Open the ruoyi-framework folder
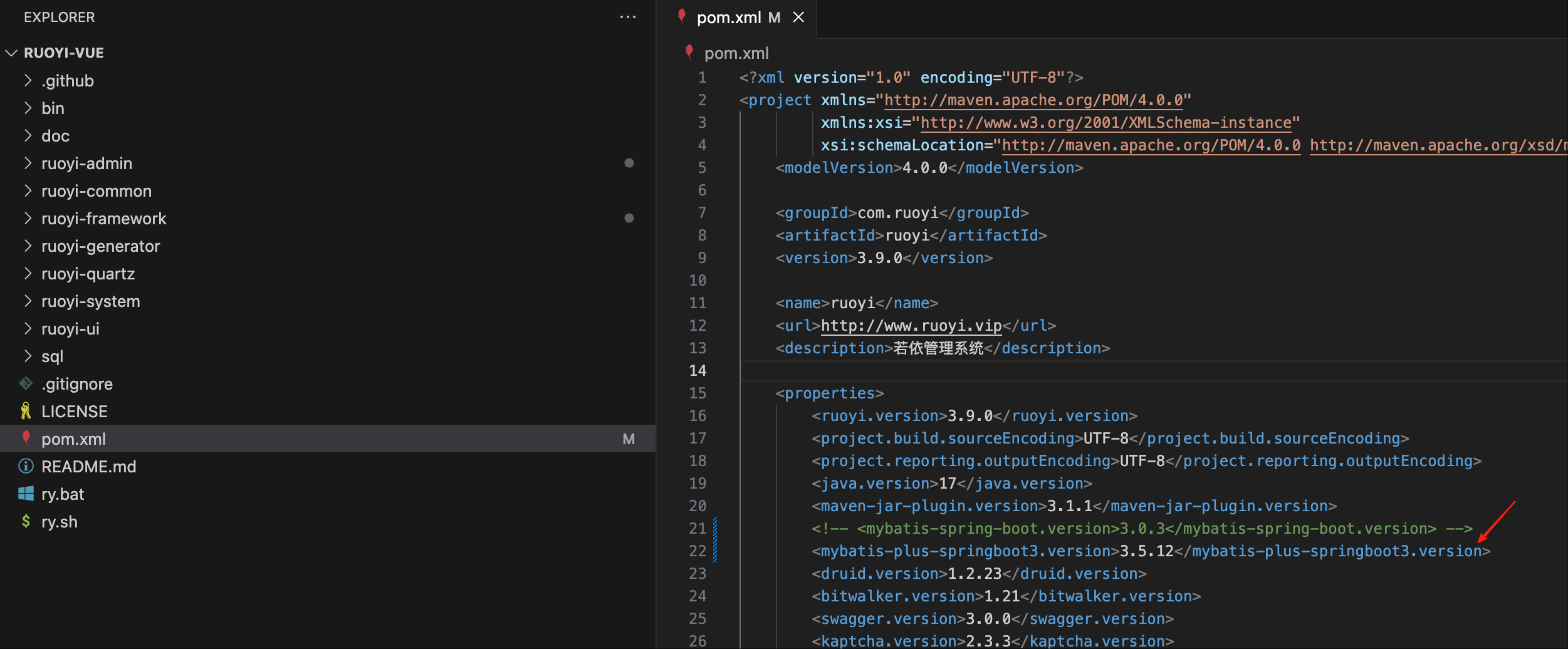The height and width of the screenshot is (649, 1568). tap(103, 218)
